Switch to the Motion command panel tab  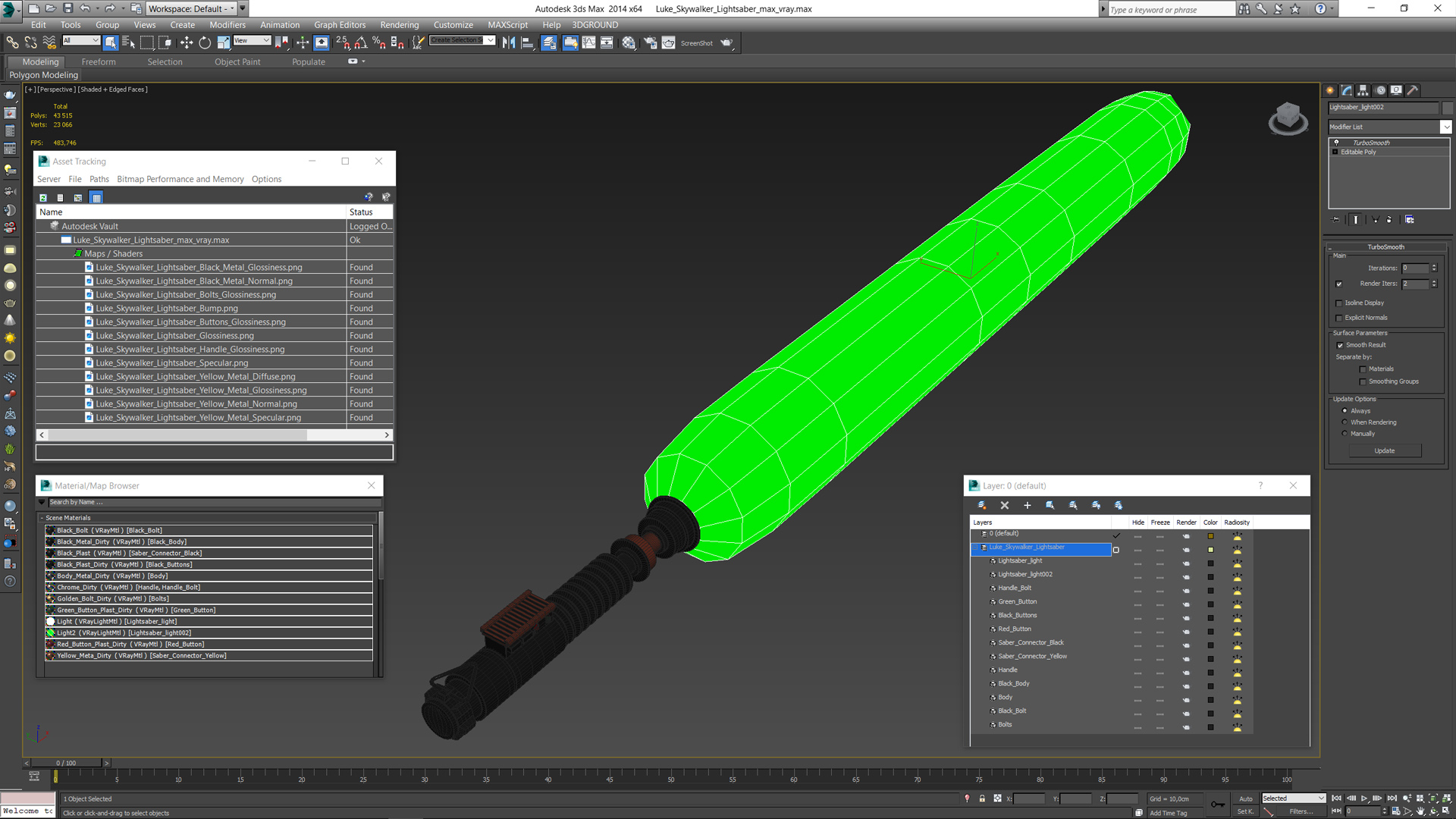pyautogui.click(x=1380, y=90)
